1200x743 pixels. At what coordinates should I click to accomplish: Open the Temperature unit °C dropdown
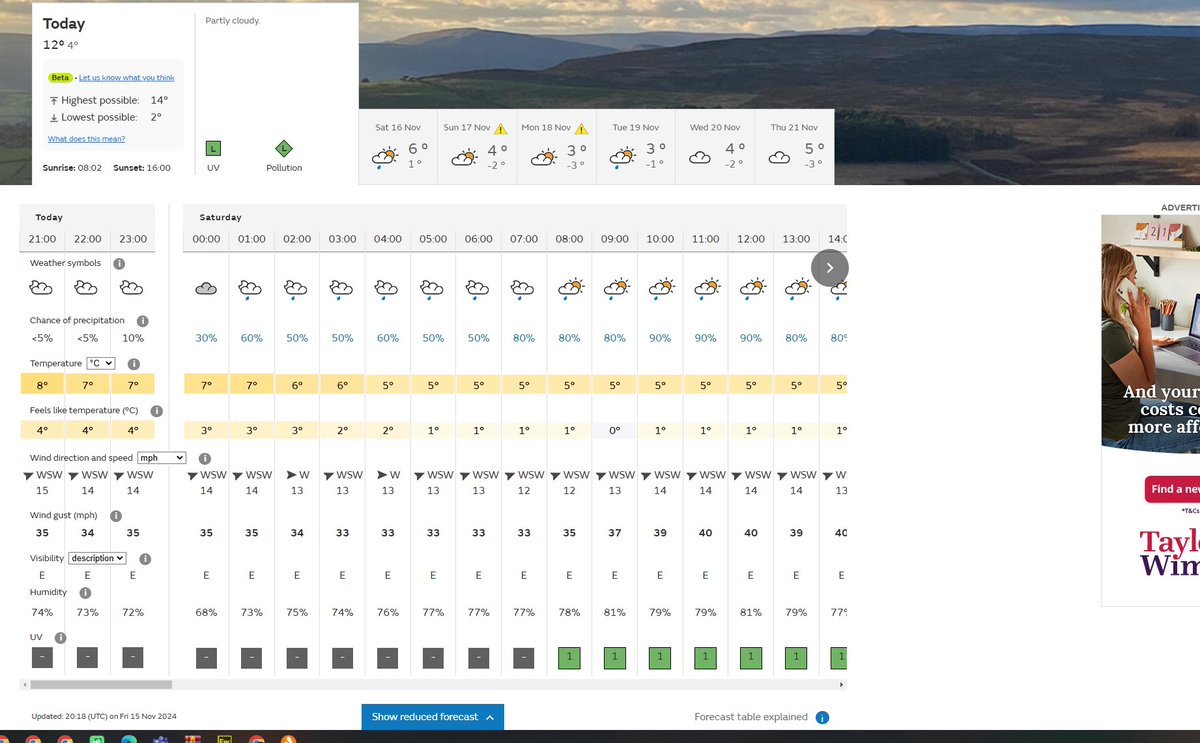(102, 364)
